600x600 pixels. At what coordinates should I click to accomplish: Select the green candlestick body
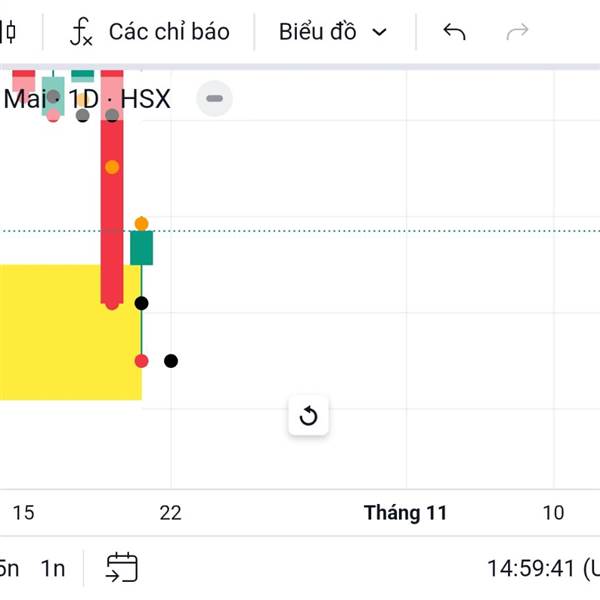pyautogui.click(x=141, y=248)
